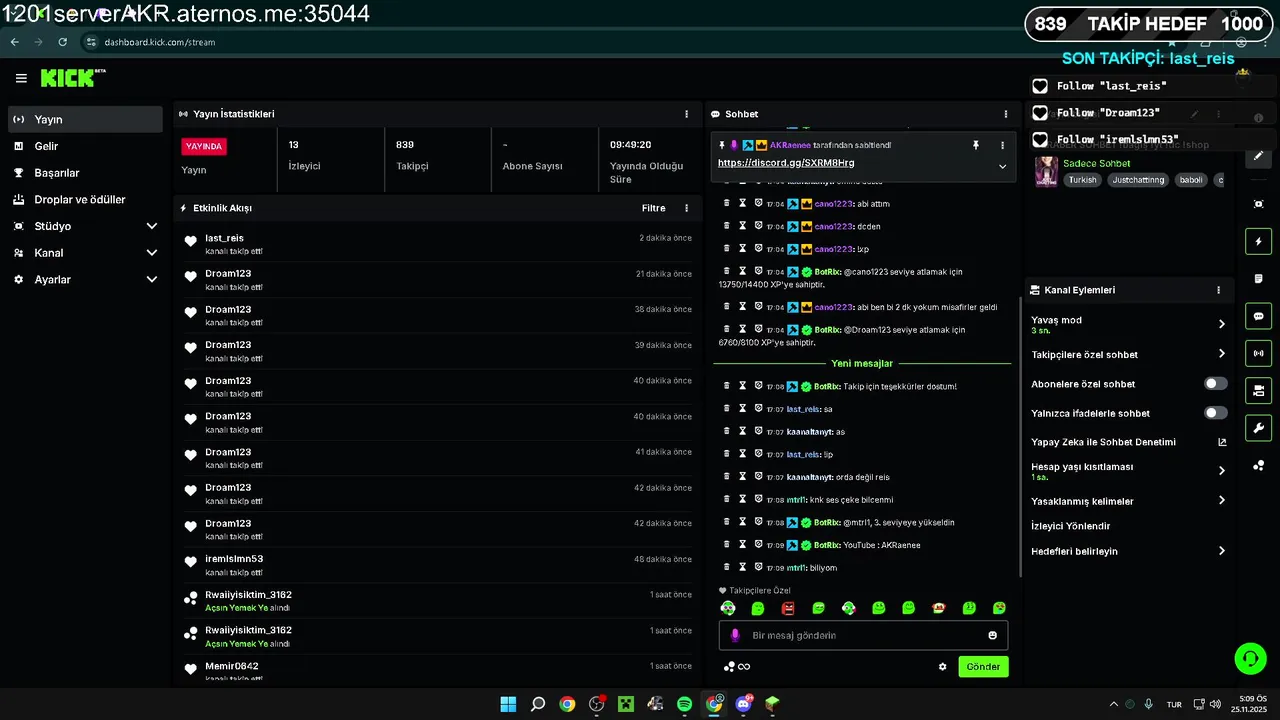This screenshot has height=720, width=1280.
Task: Open Yapay Zeka ile Sohbet Denetimi external link
Action: [x=1221, y=442]
